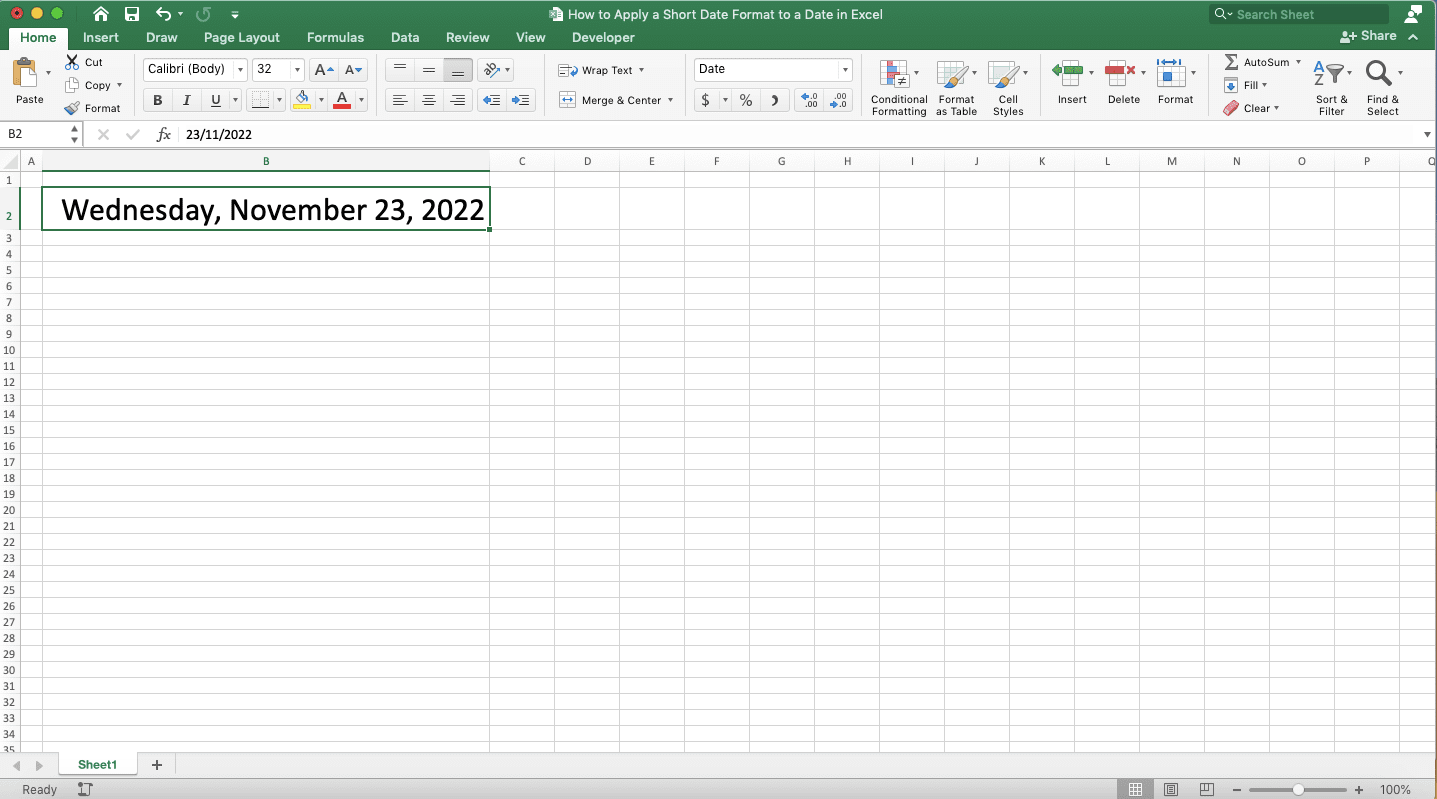Select the Italic formatting icon
This screenshot has height=799, width=1437.
(x=186, y=100)
